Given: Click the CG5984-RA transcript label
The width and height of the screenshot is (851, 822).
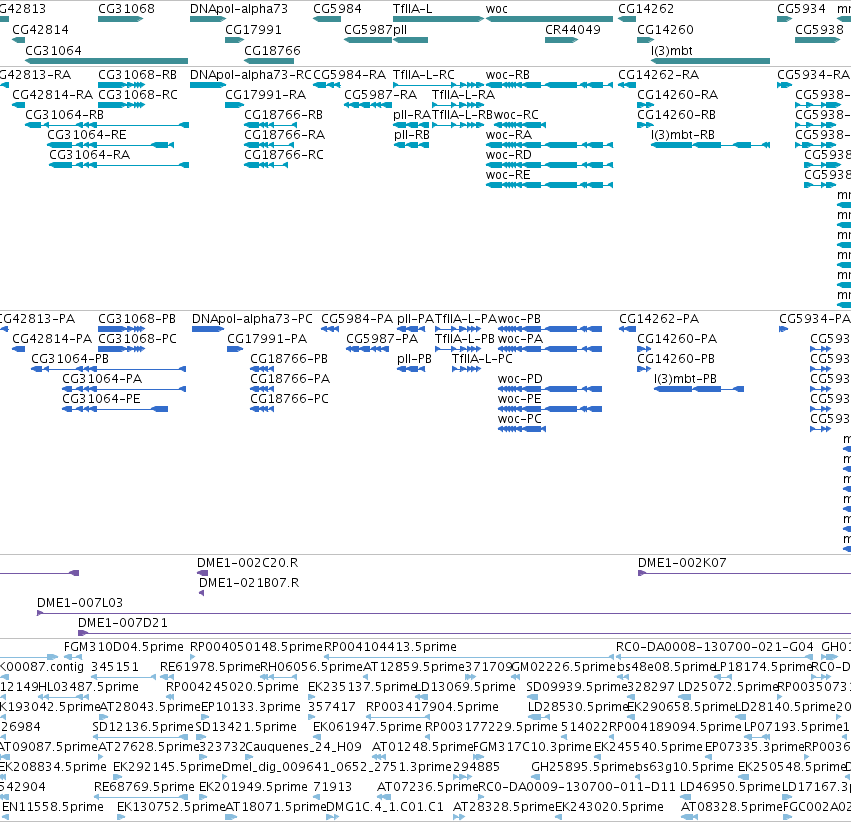Looking at the screenshot, I should [x=350, y=74].
